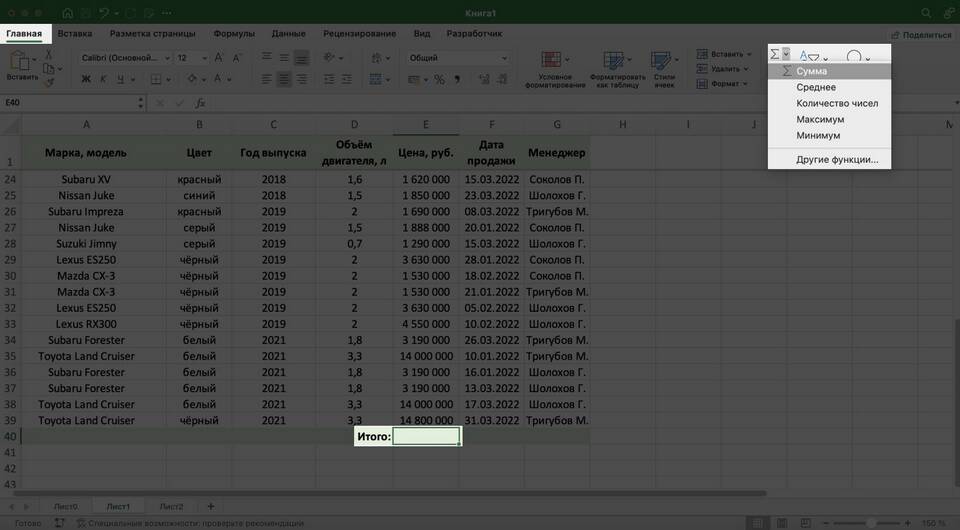
Task: Click the insert function fx icon
Action: click(x=200, y=103)
